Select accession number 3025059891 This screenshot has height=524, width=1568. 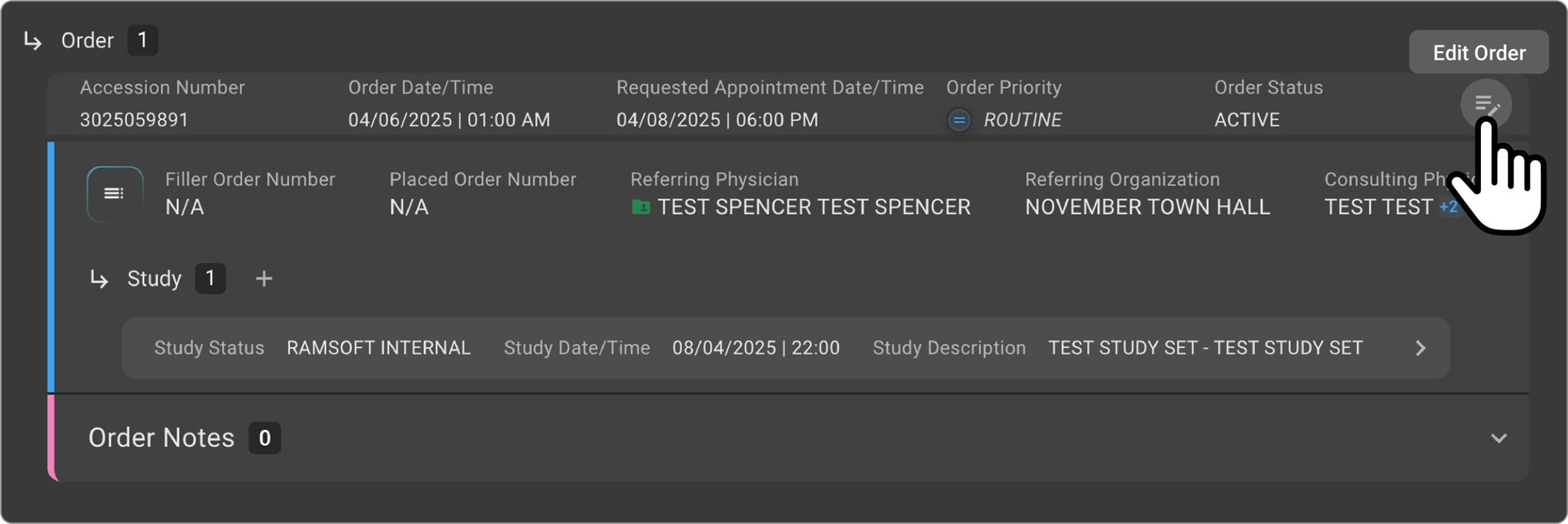pos(134,120)
